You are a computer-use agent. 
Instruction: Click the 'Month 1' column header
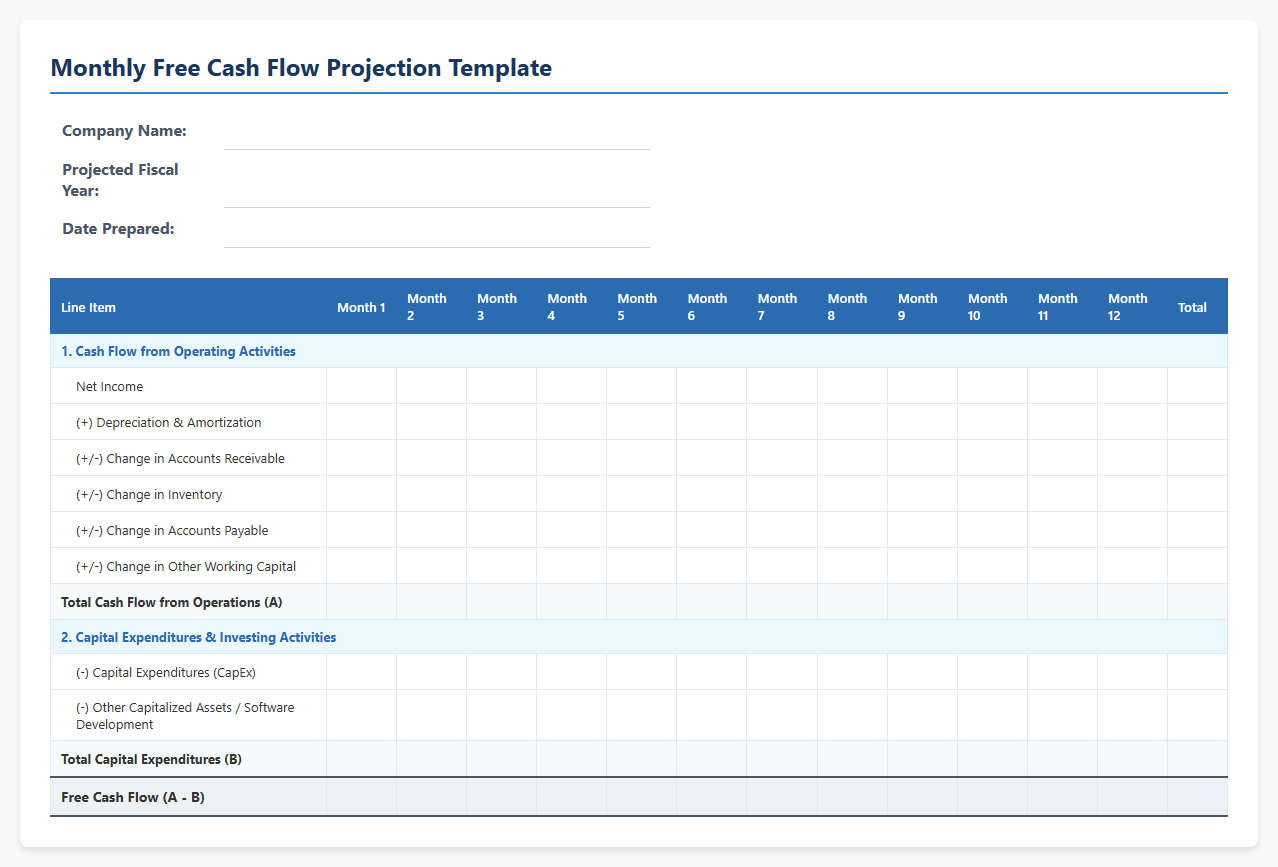click(361, 307)
